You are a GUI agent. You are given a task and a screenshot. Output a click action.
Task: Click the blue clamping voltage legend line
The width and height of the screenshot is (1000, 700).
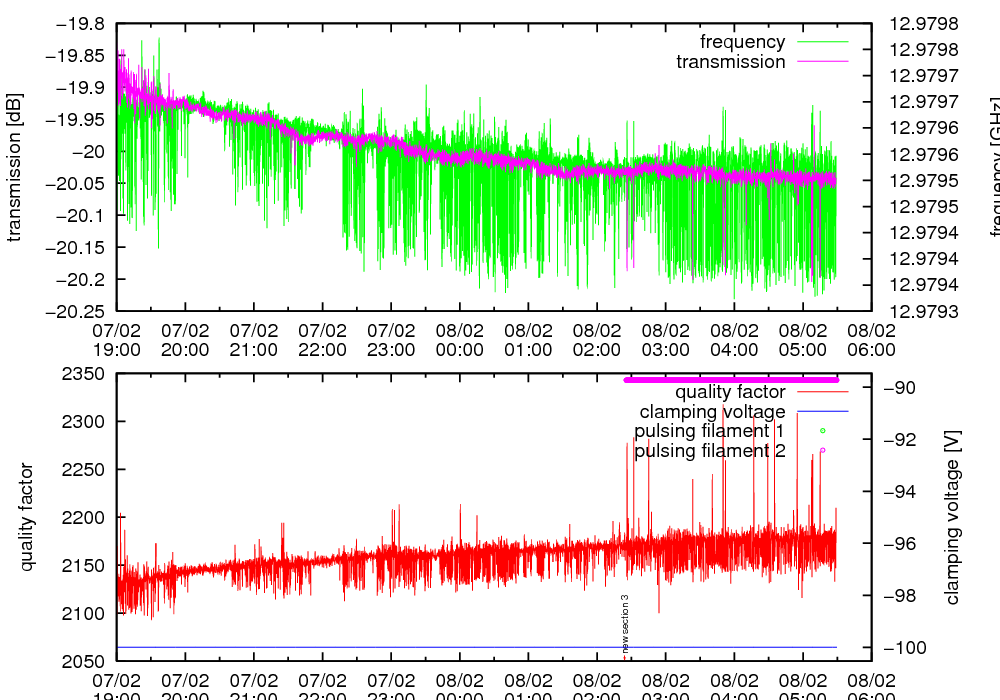[x=822, y=411]
